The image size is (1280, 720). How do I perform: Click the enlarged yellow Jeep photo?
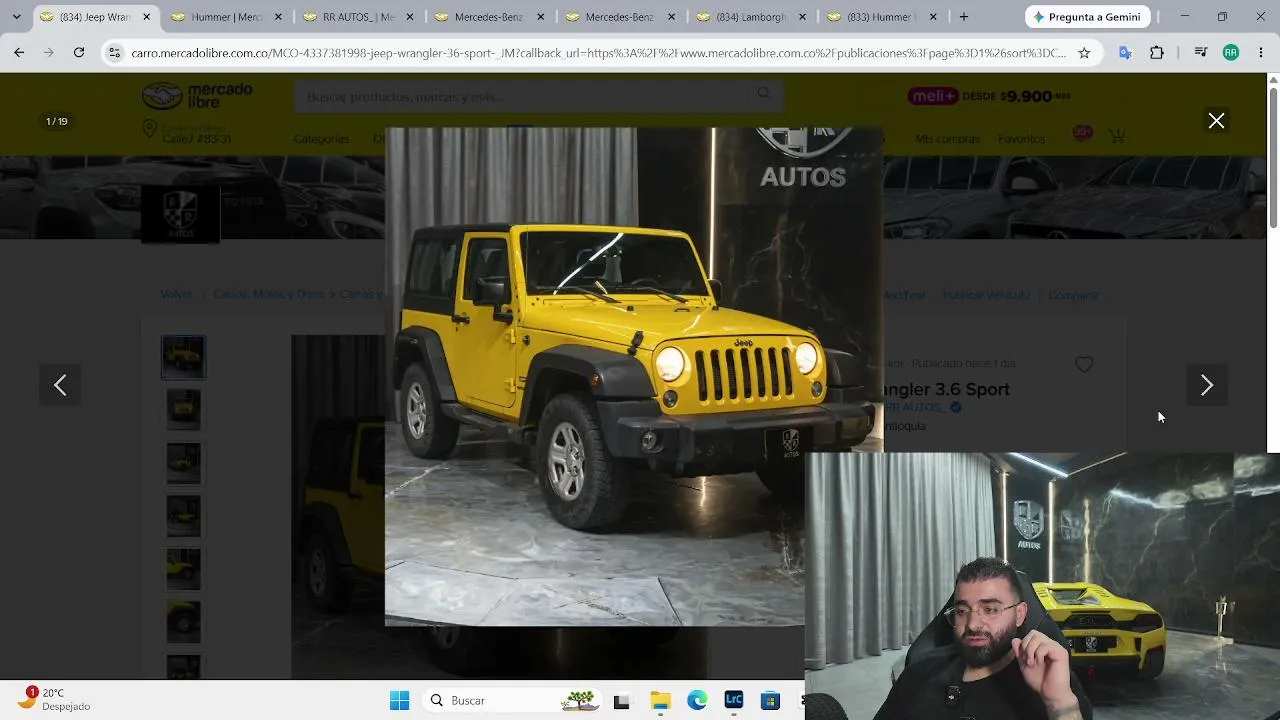point(634,376)
